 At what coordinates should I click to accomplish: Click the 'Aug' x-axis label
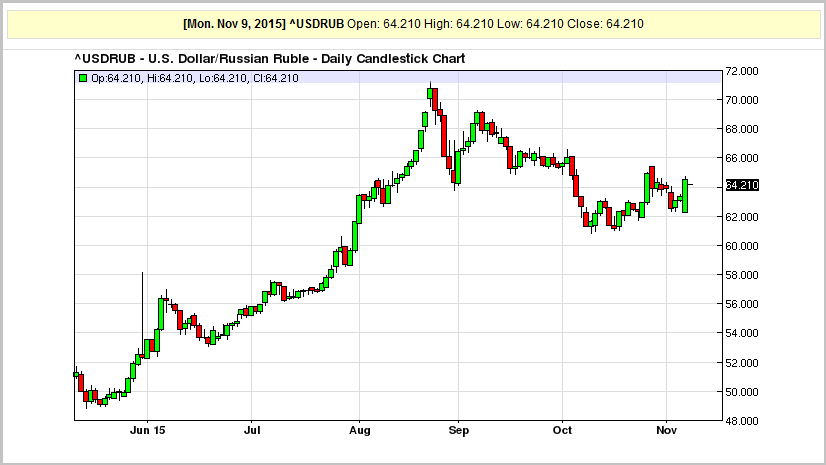click(x=360, y=430)
